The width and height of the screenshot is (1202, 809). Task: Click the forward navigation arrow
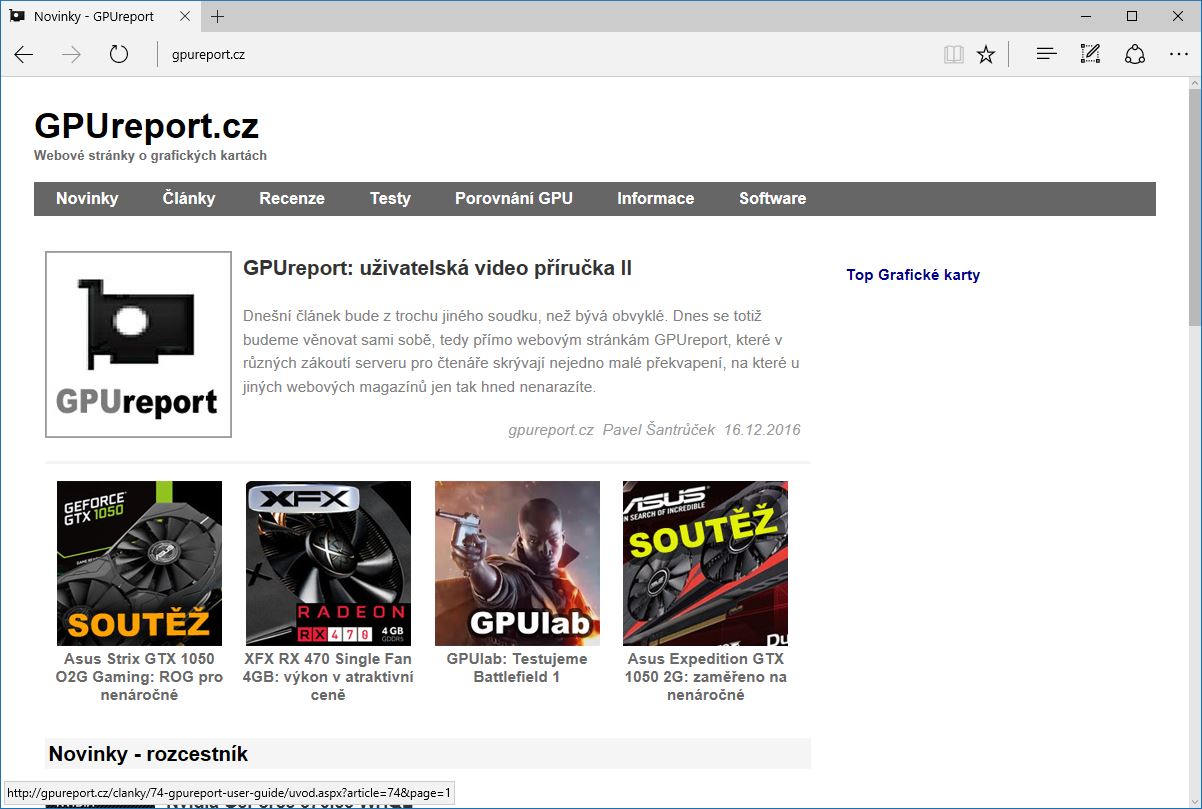(x=71, y=55)
